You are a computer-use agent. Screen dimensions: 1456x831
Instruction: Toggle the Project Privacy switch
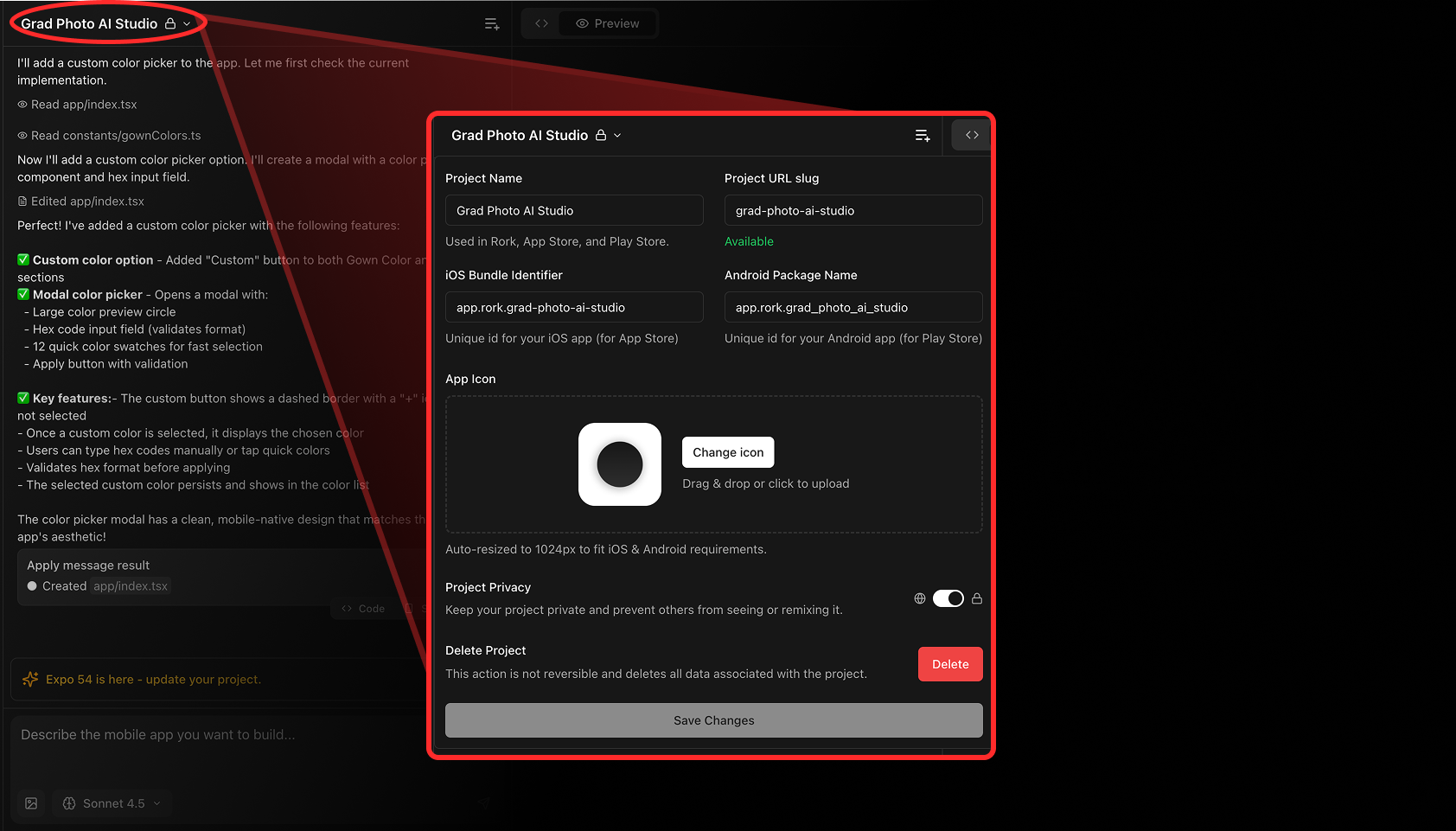[x=948, y=598]
